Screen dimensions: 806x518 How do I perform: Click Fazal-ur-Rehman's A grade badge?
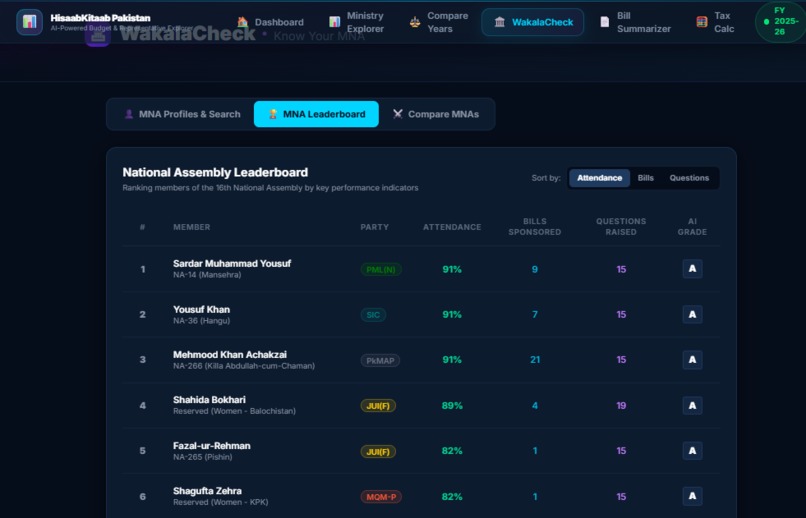pyautogui.click(x=692, y=451)
